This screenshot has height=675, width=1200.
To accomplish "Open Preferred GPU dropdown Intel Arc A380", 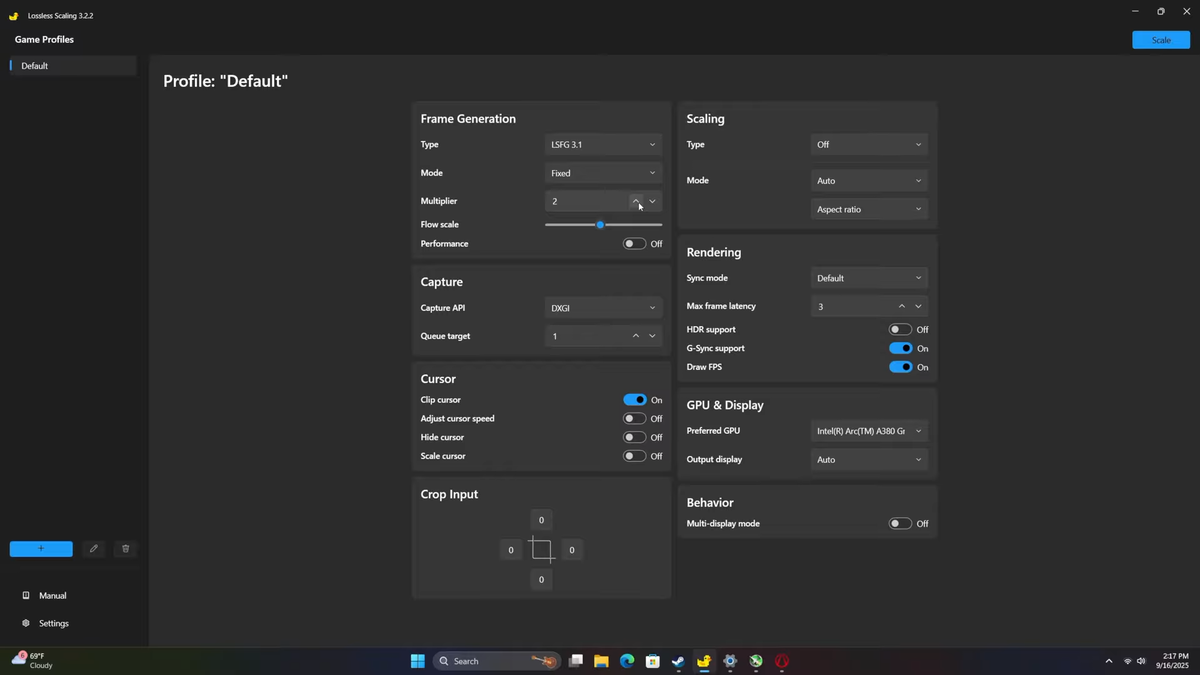I will coord(869,431).
